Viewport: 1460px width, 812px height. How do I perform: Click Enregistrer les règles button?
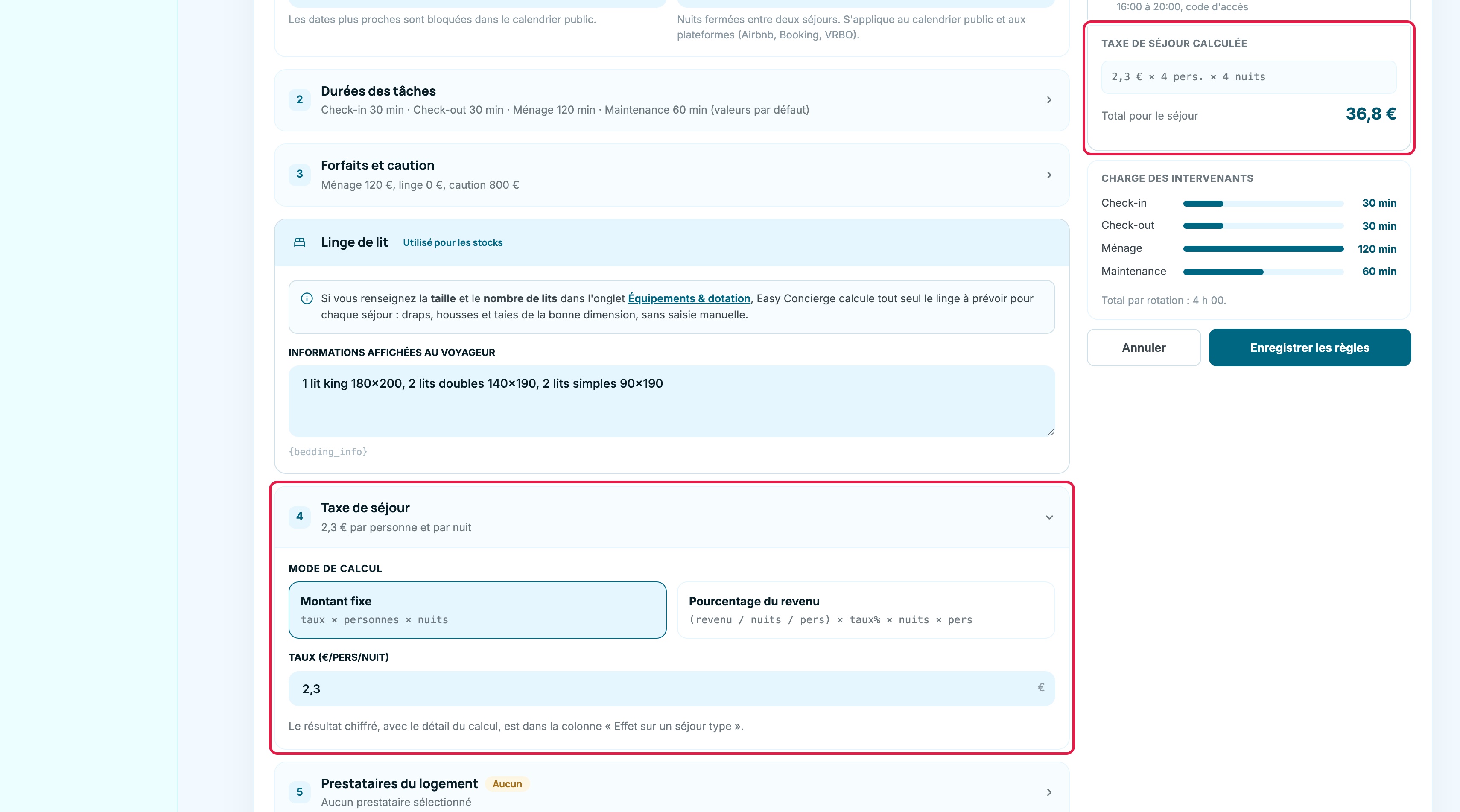coord(1309,348)
